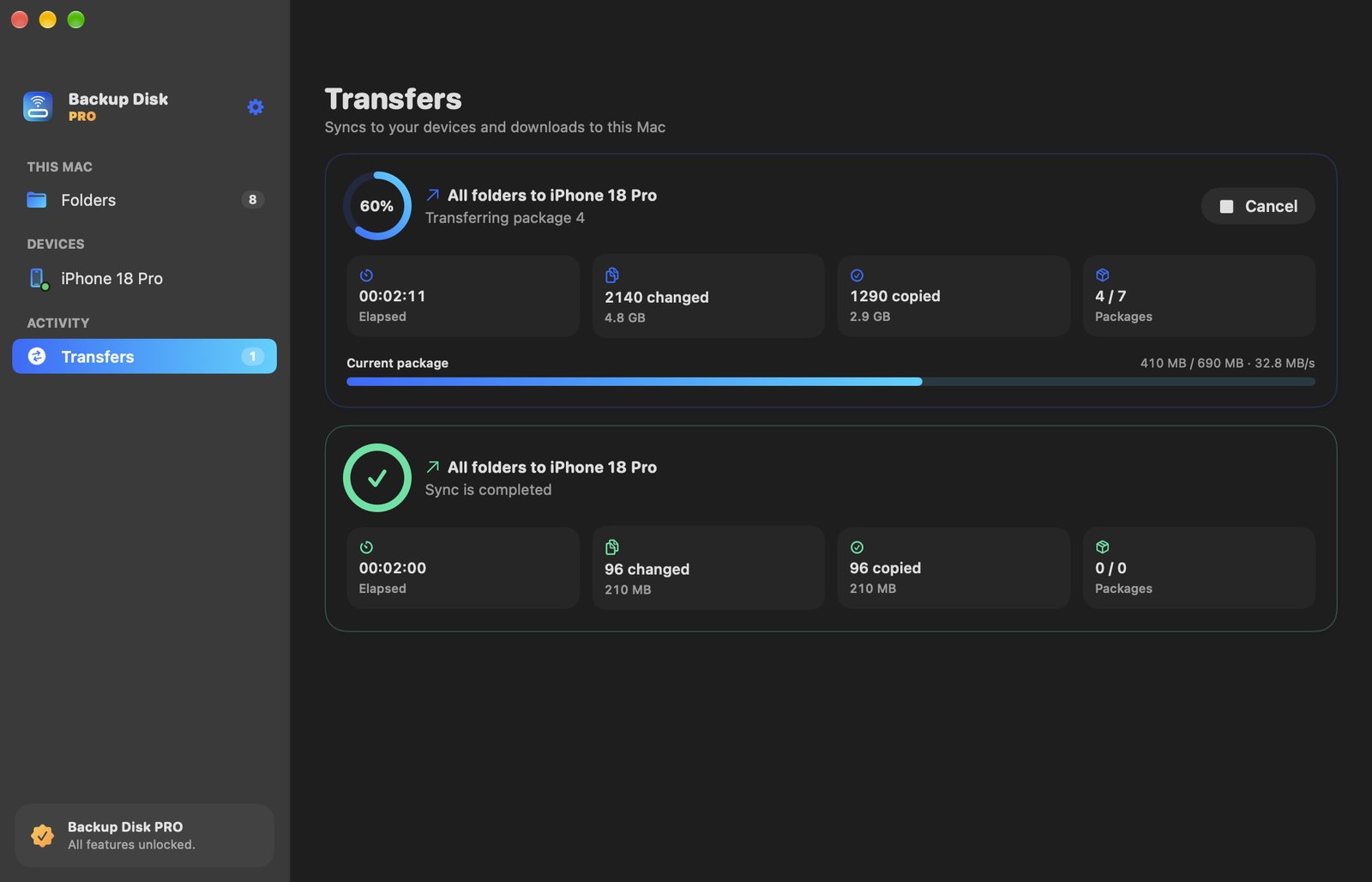The width and height of the screenshot is (1372, 882).
Task: Click the active 'All folders to iPhone 18 Pro' title
Action: pyautogui.click(x=552, y=196)
